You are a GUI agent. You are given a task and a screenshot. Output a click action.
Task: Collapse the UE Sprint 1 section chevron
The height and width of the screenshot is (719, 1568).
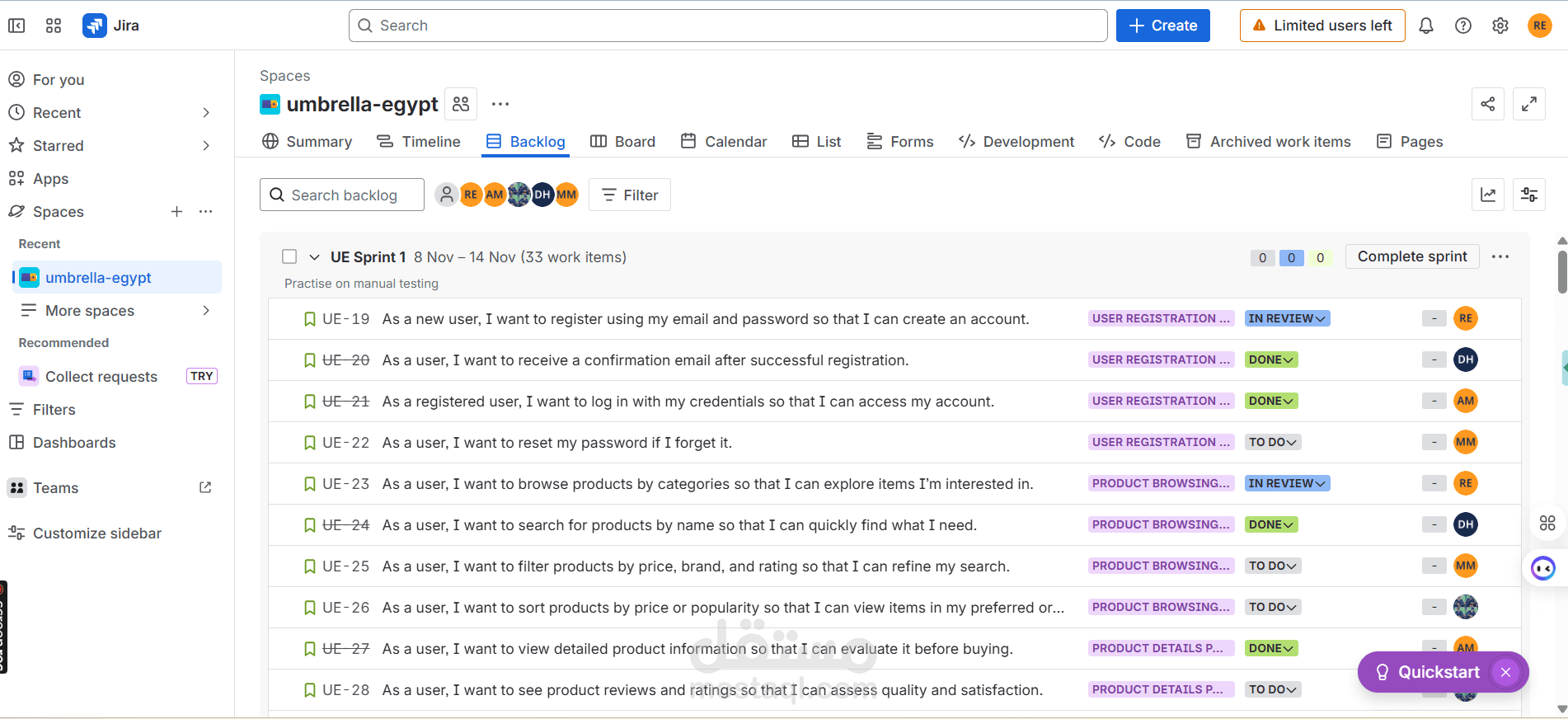point(314,257)
